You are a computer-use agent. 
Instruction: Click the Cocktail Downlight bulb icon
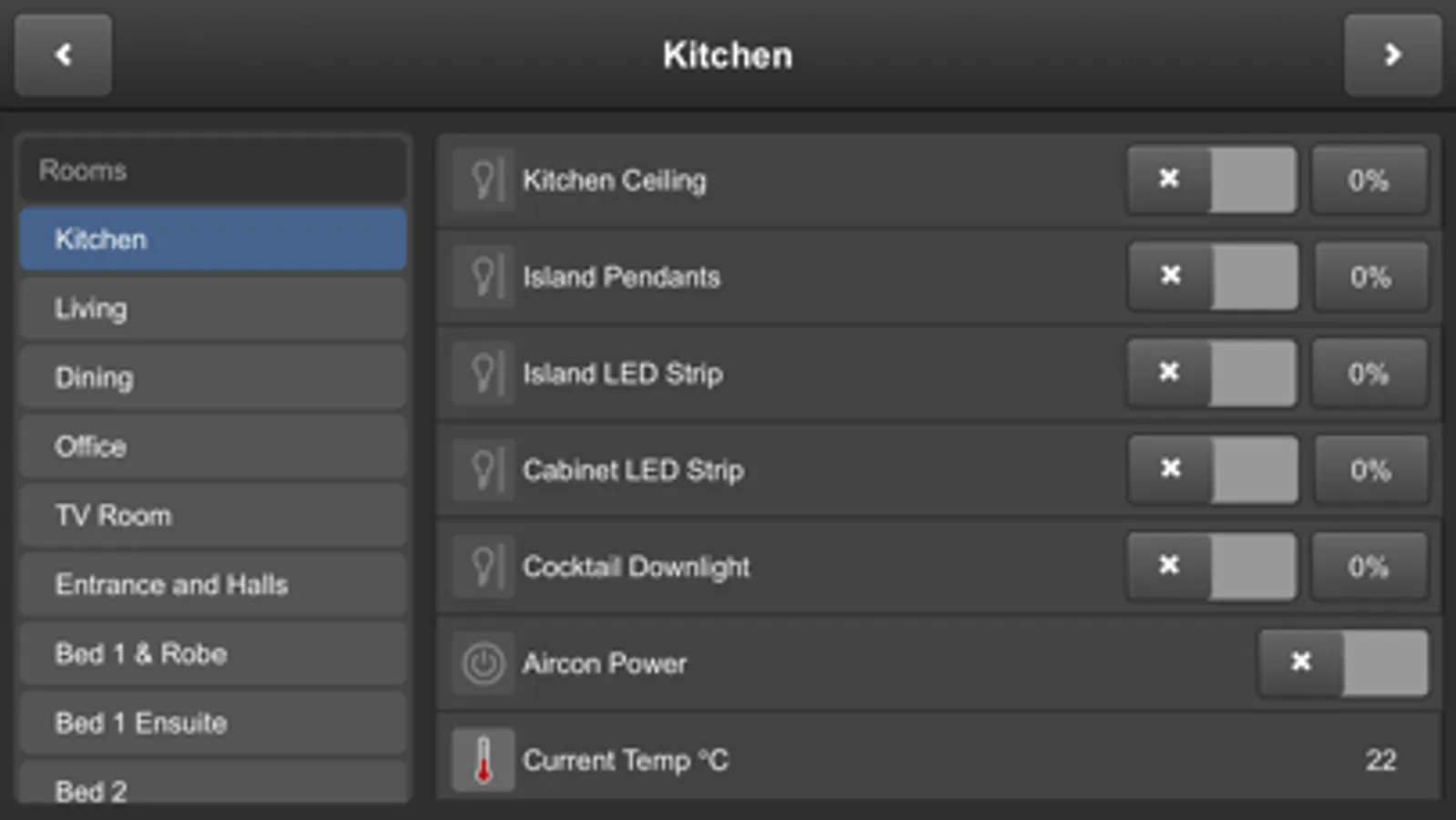coord(484,567)
